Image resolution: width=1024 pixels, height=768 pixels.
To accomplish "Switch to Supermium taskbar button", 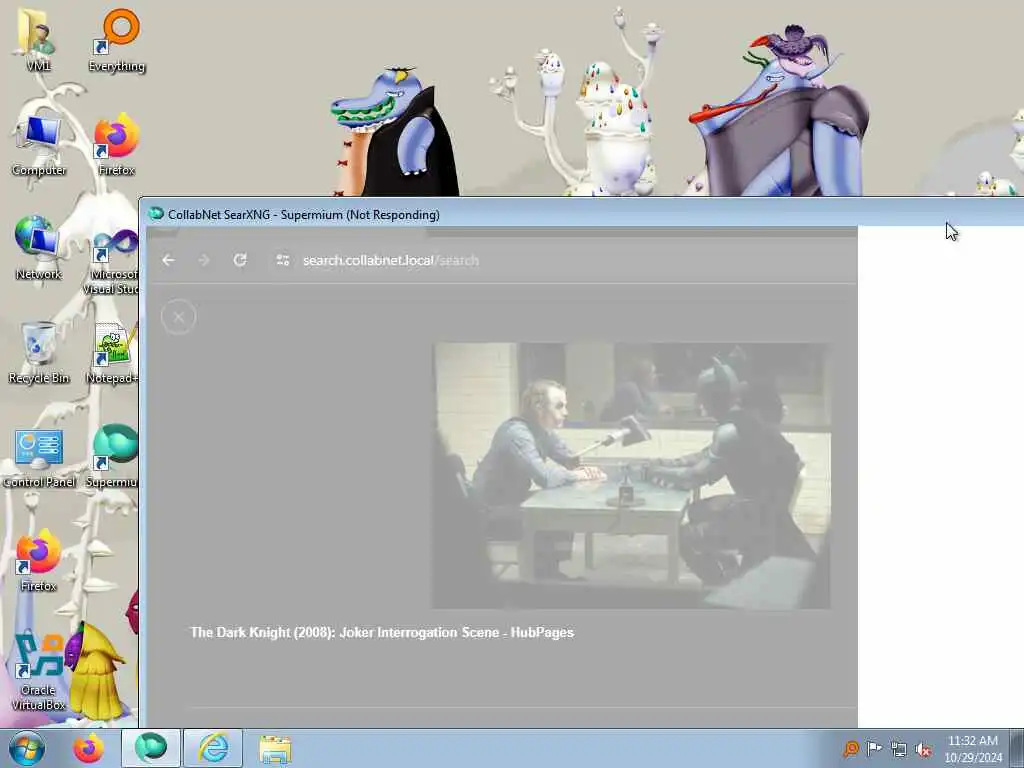I will coord(151,748).
